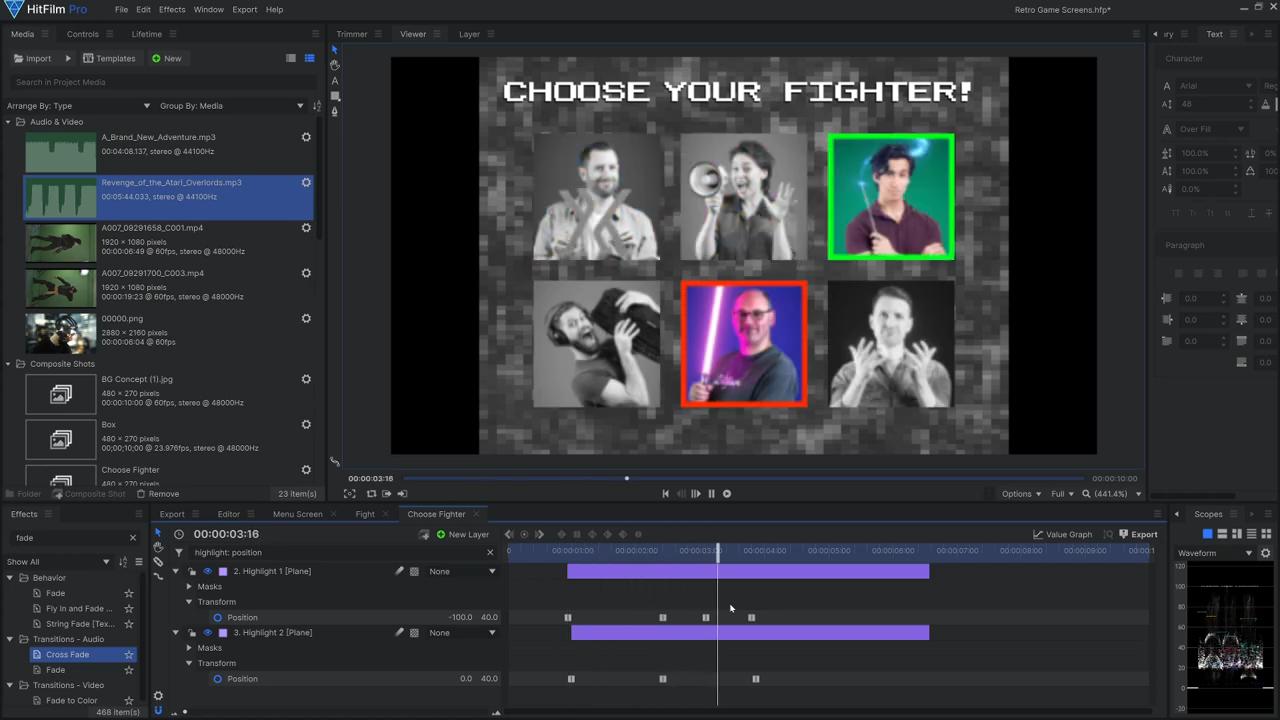This screenshot has height=720, width=1280.
Task: Clear the effects search field text
Action: [x=133, y=537]
